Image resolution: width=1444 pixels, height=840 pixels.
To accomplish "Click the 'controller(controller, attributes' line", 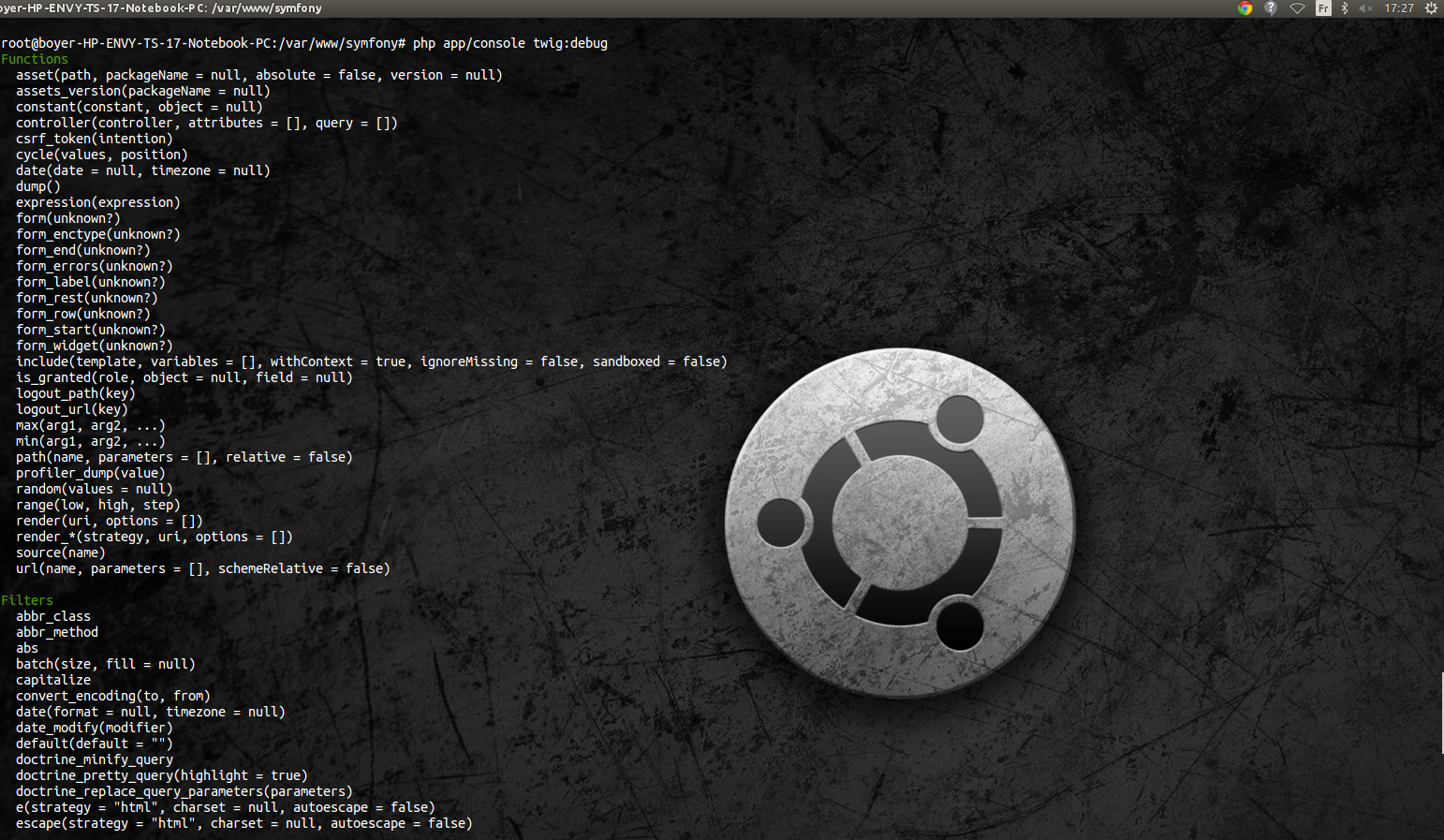I will tap(207, 123).
